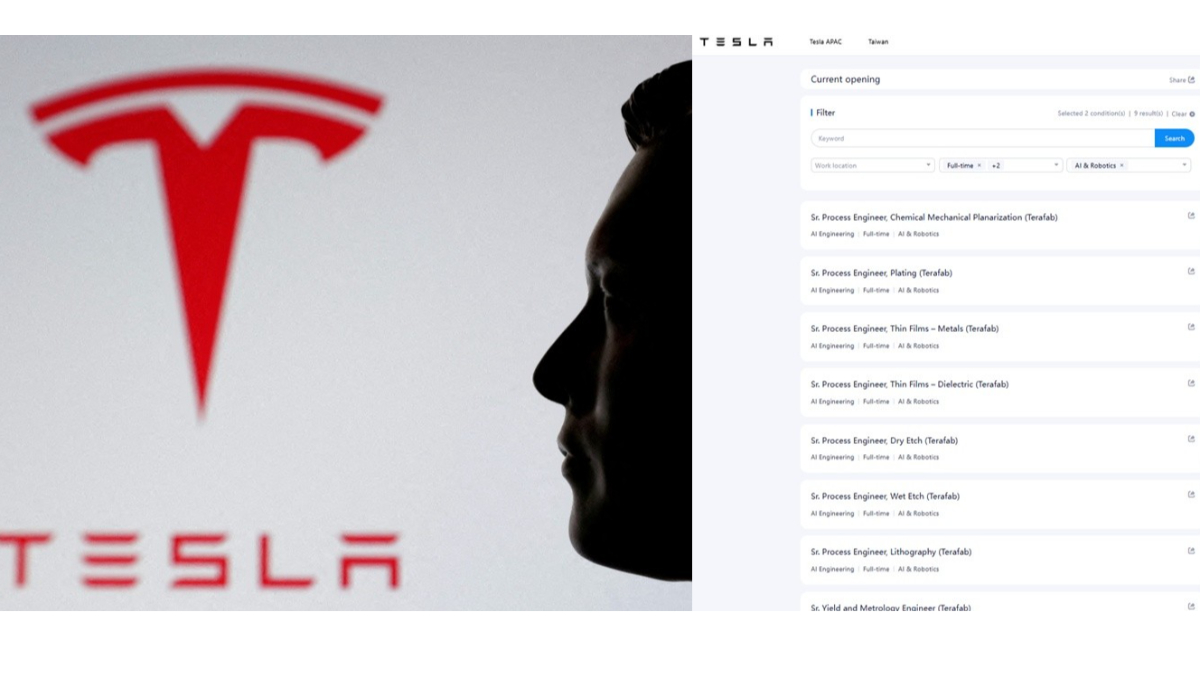
Task: Open share icon for the Wet Etch job
Action: click(1191, 495)
